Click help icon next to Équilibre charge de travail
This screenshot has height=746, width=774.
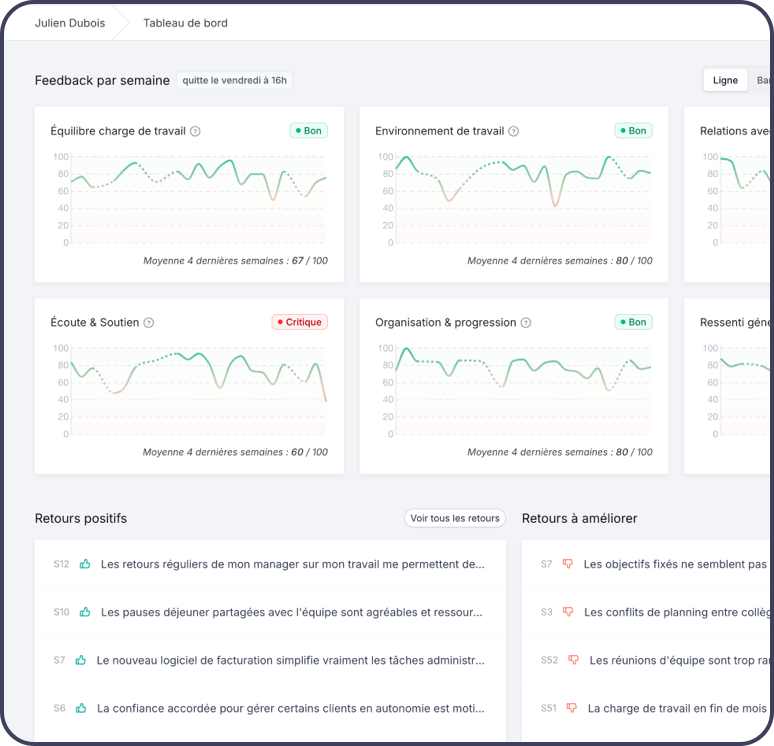click(195, 131)
